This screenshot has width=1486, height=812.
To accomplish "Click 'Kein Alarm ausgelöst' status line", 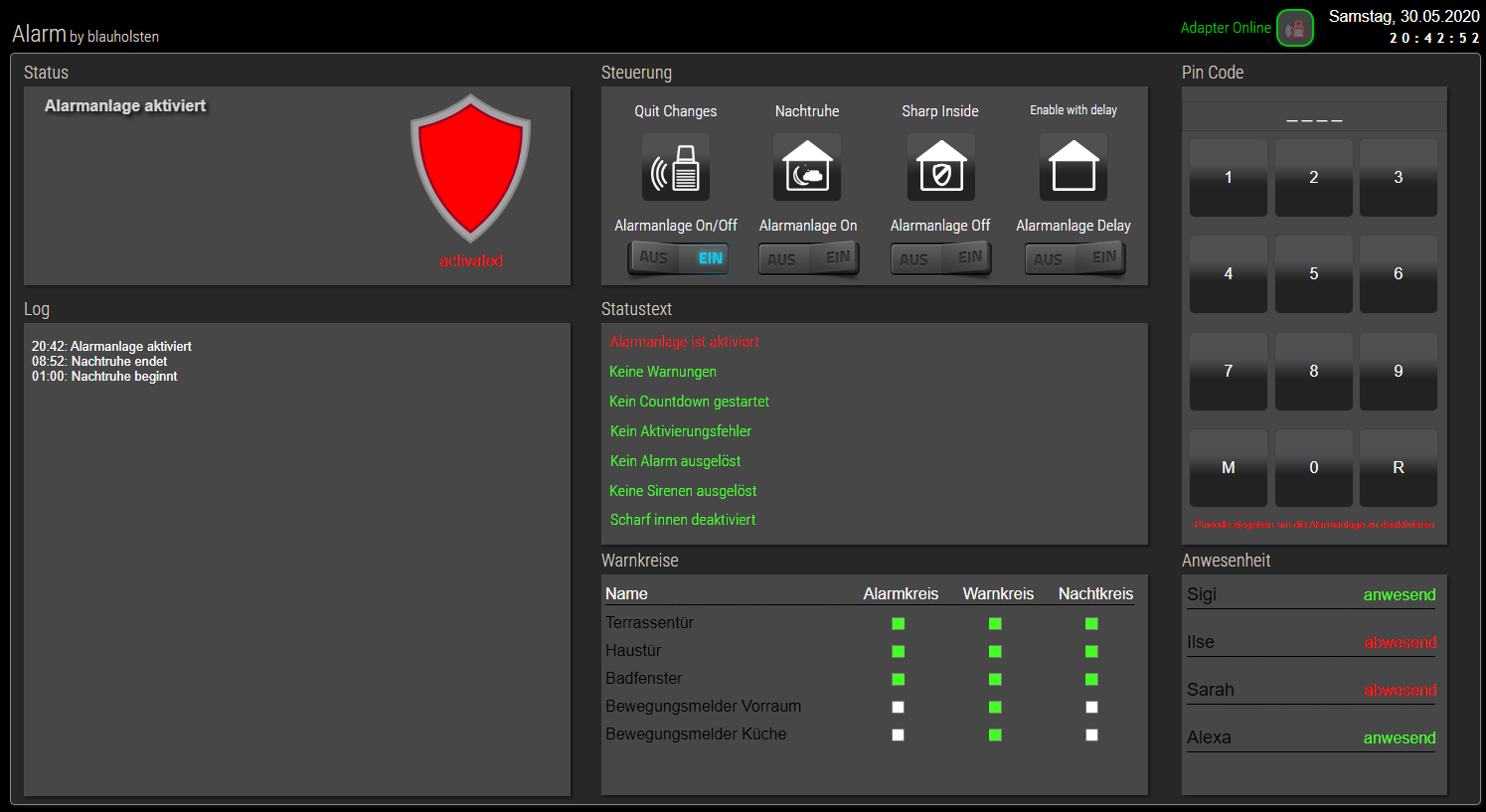I will click(676, 461).
